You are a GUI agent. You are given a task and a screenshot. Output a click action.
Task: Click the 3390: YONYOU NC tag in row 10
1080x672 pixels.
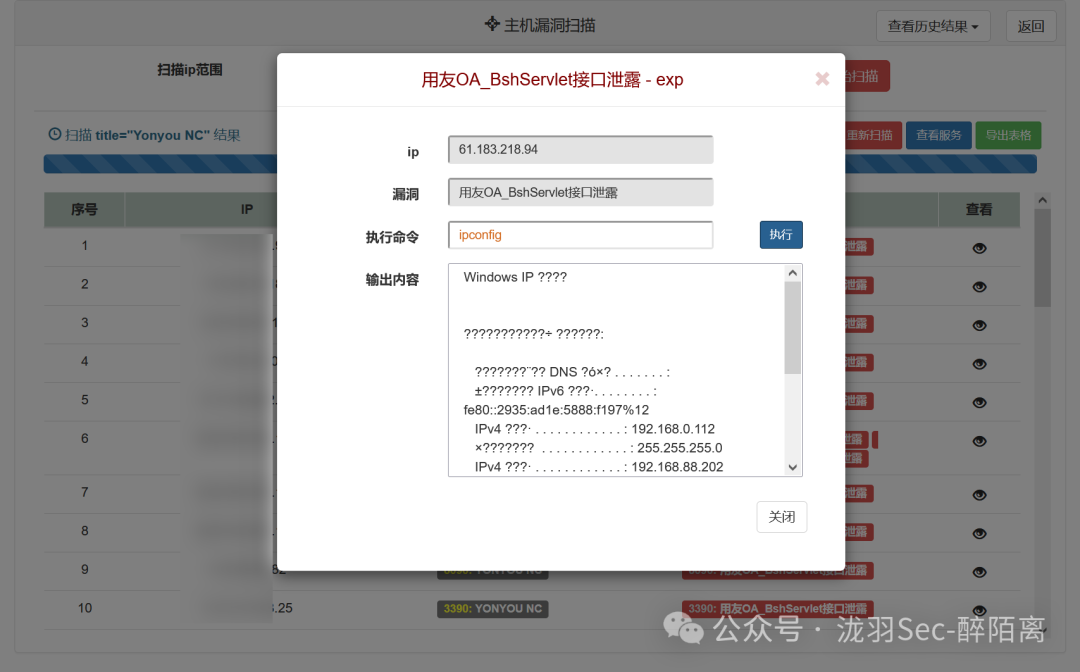(x=492, y=609)
